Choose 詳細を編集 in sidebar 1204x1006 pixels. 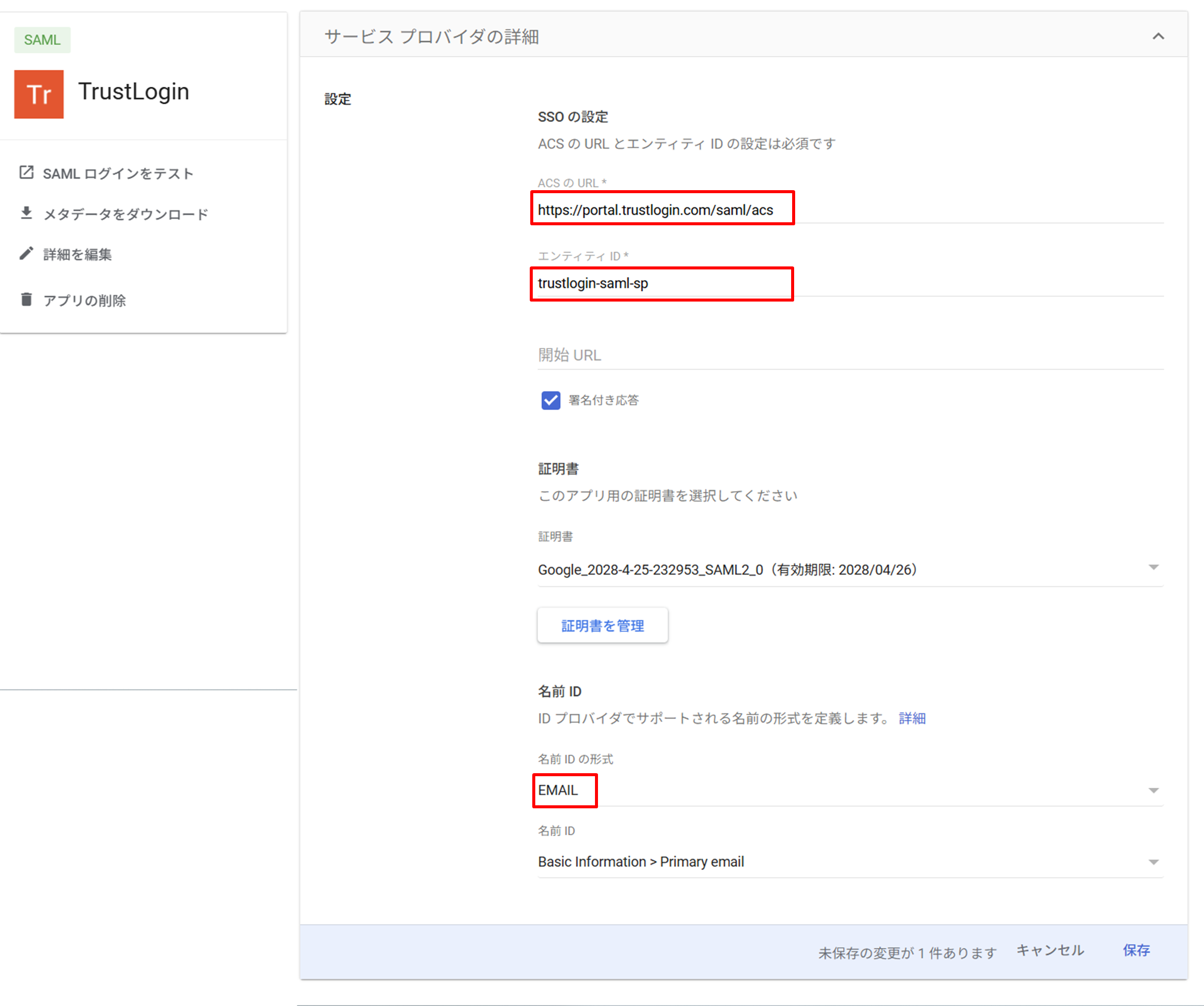77,254
